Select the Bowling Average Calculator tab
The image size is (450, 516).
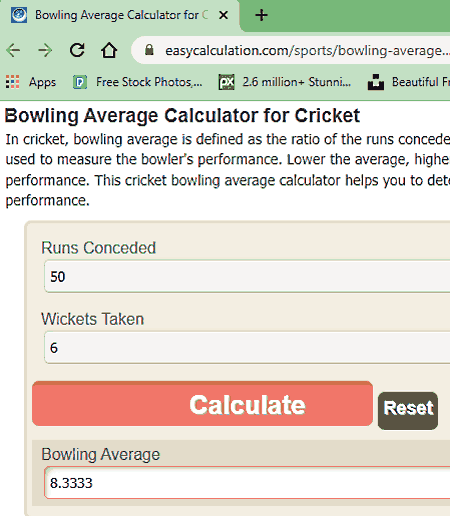[120, 16]
